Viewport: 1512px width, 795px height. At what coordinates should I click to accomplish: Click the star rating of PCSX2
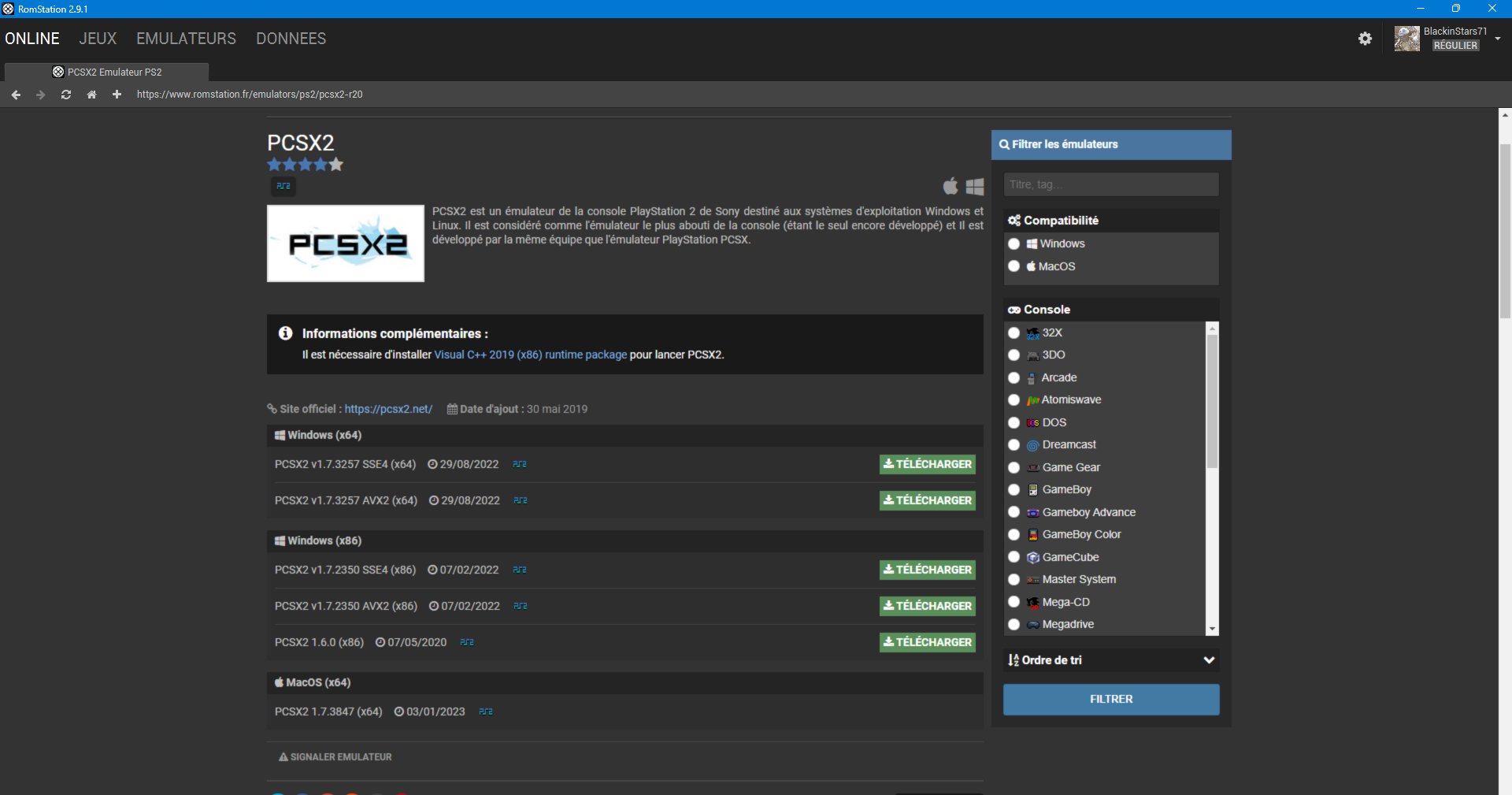tap(306, 165)
